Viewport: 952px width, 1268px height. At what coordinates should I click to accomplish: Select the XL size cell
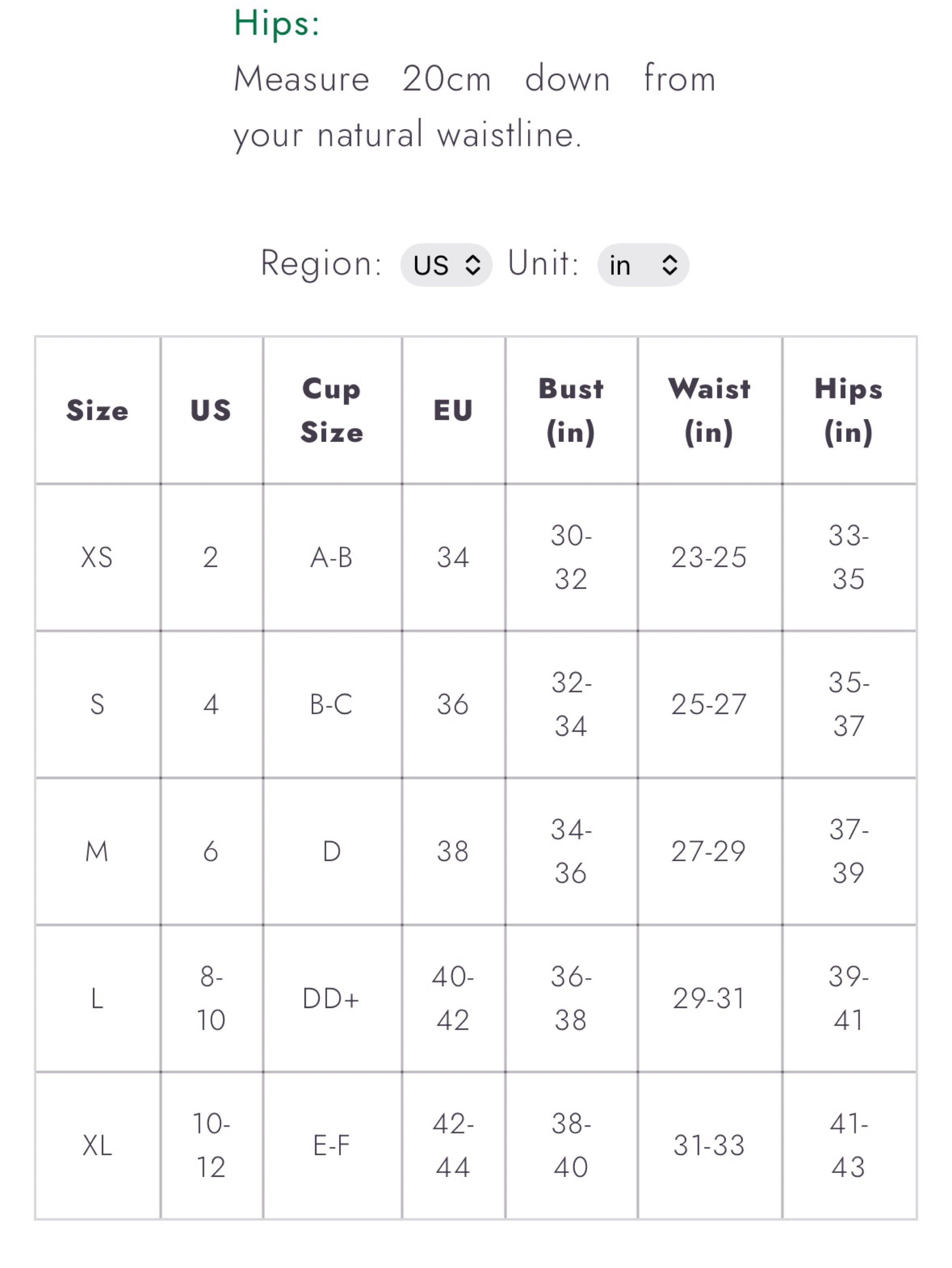[97, 1145]
